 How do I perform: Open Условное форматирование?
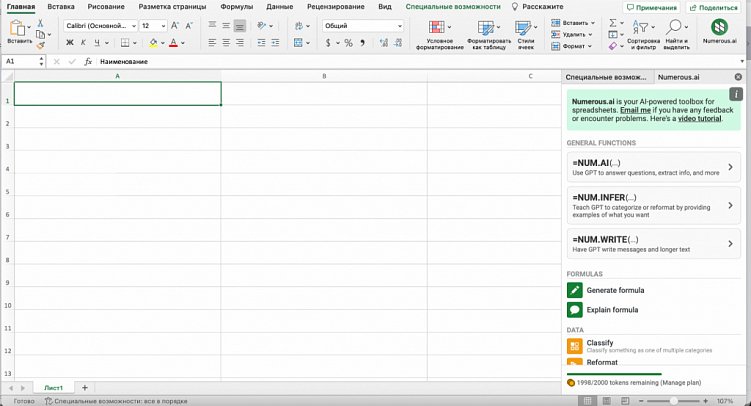point(439,35)
